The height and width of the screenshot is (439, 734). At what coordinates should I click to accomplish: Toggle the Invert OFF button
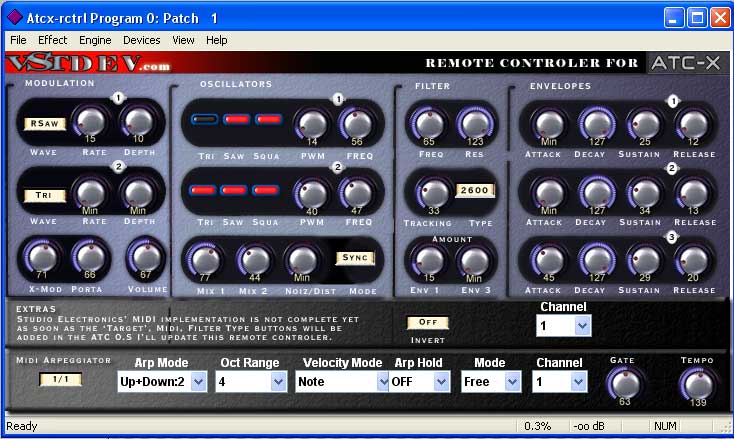[427, 322]
